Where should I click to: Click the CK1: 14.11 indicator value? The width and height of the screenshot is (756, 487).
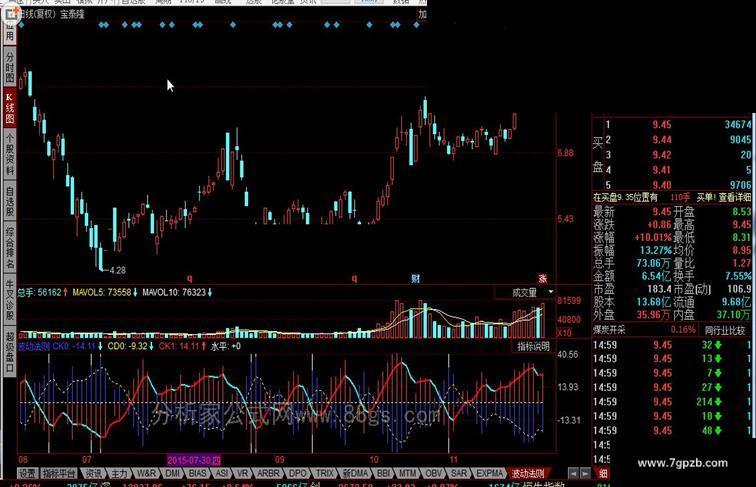tap(179, 346)
